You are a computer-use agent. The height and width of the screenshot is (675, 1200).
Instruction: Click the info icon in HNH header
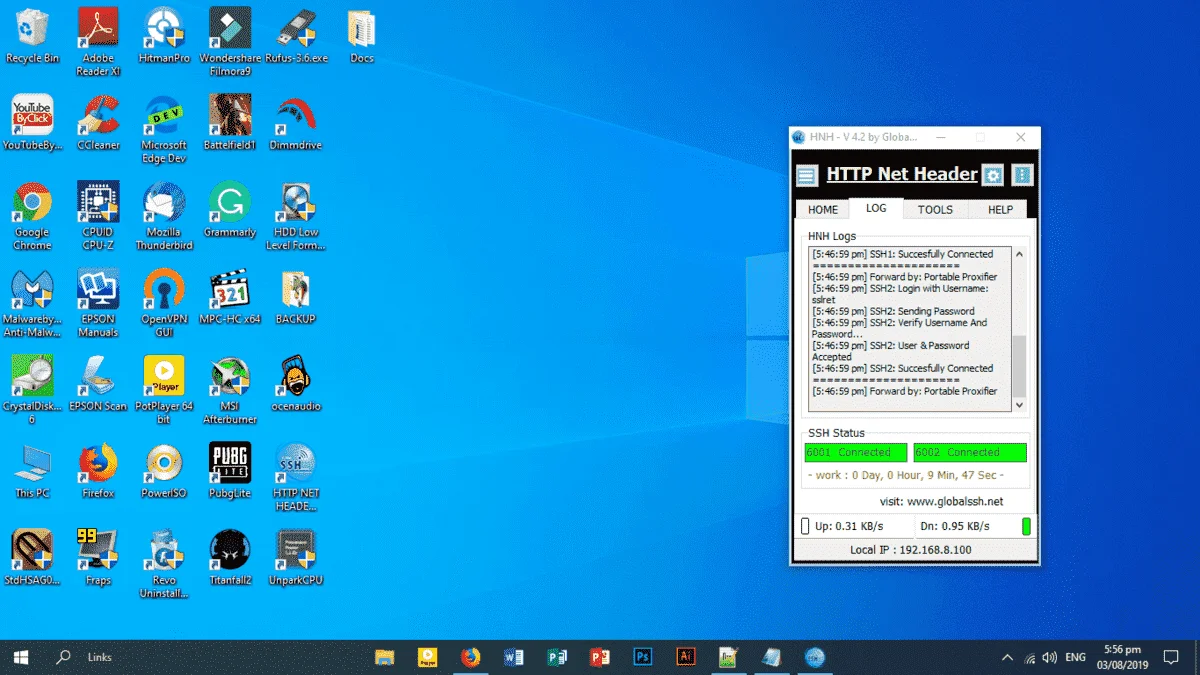pyautogui.click(x=1022, y=175)
